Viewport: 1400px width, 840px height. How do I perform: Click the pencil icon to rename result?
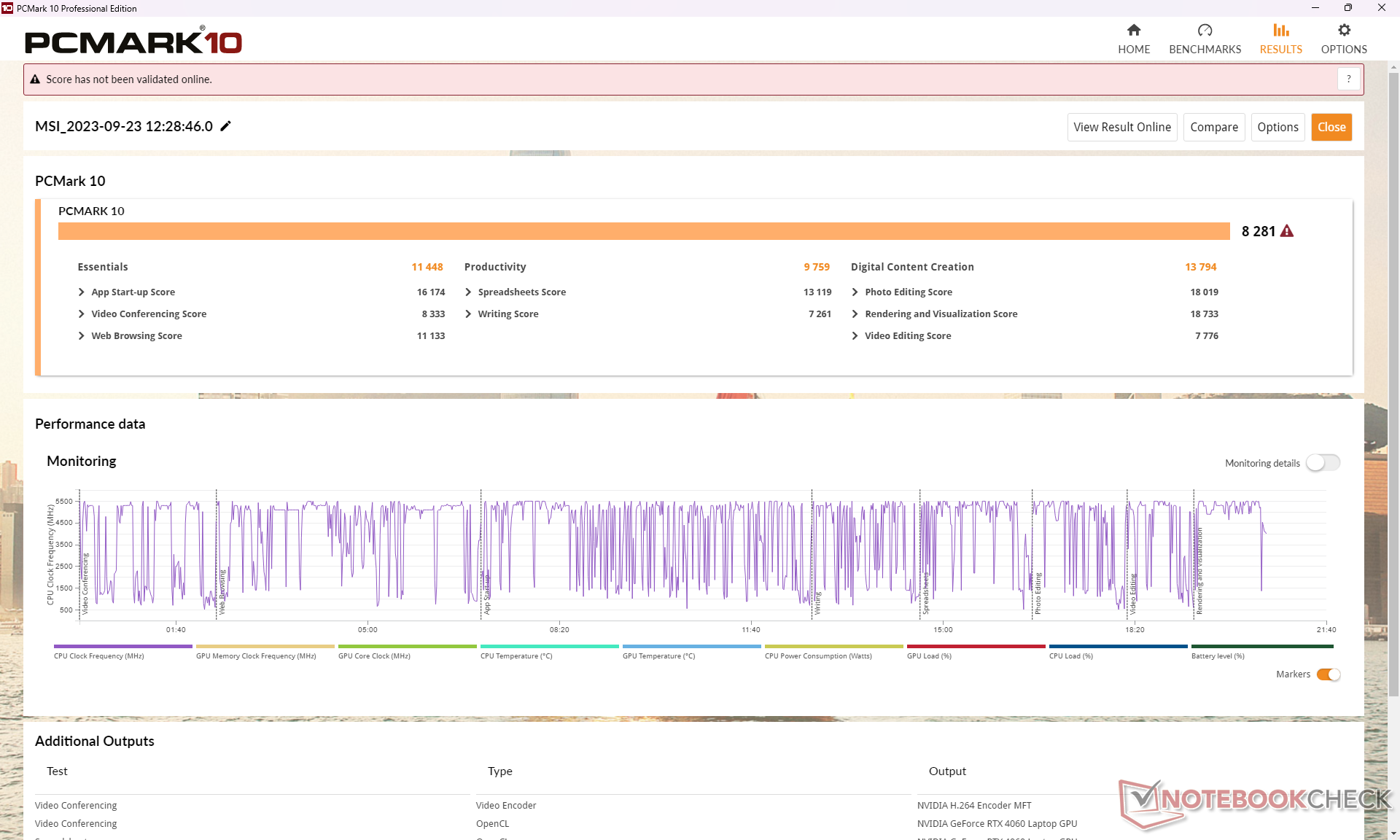(x=226, y=126)
